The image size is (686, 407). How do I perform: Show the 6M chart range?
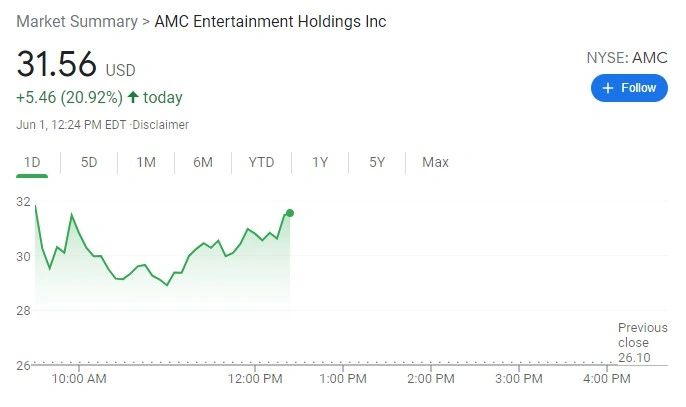pos(203,162)
